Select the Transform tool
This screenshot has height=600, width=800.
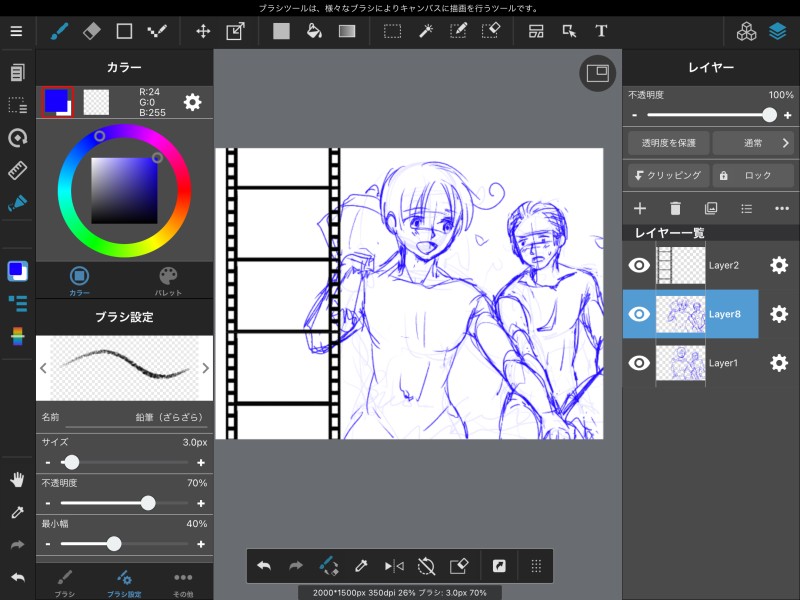click(235, 31)
